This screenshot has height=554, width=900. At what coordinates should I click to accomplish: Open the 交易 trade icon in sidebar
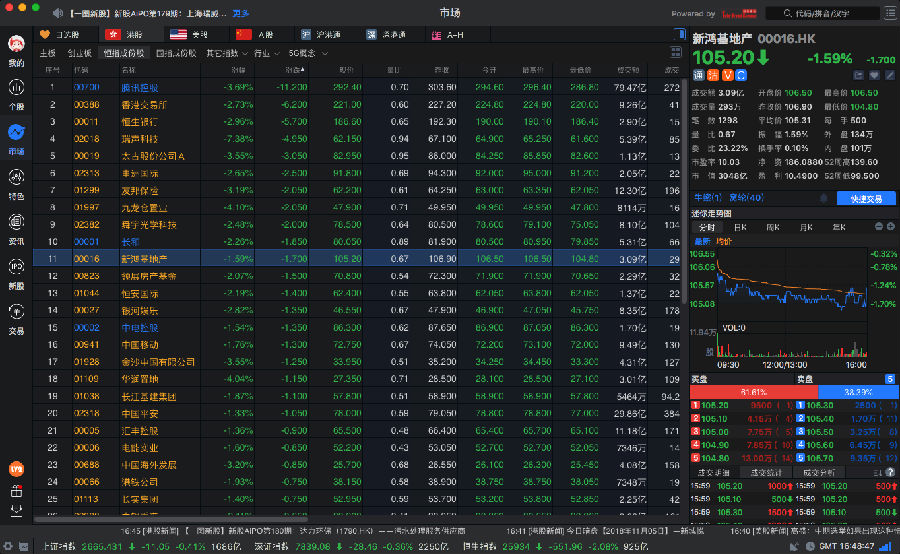(16, 311)
